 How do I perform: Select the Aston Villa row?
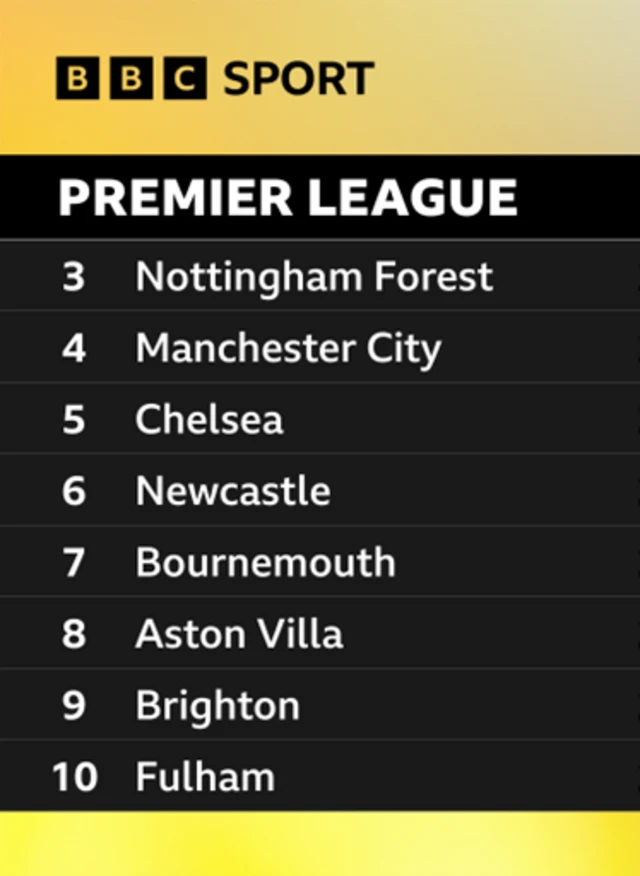click(x=320, y=633)
